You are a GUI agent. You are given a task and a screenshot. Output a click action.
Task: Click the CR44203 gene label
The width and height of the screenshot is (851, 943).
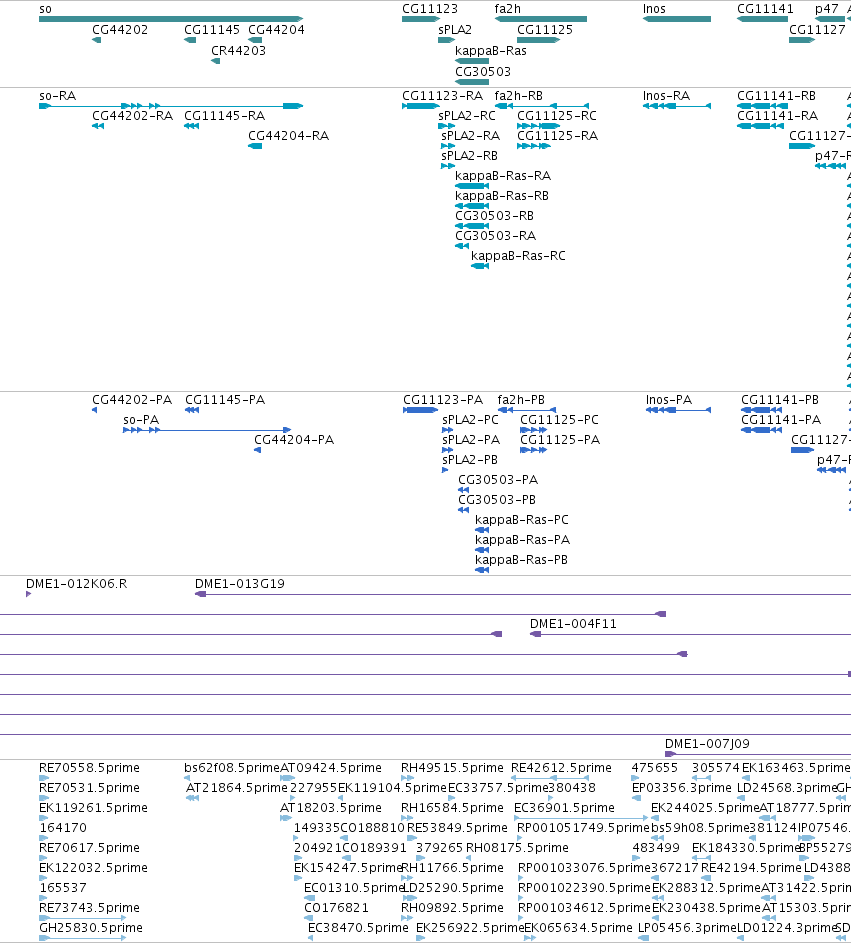click(238, 51)
